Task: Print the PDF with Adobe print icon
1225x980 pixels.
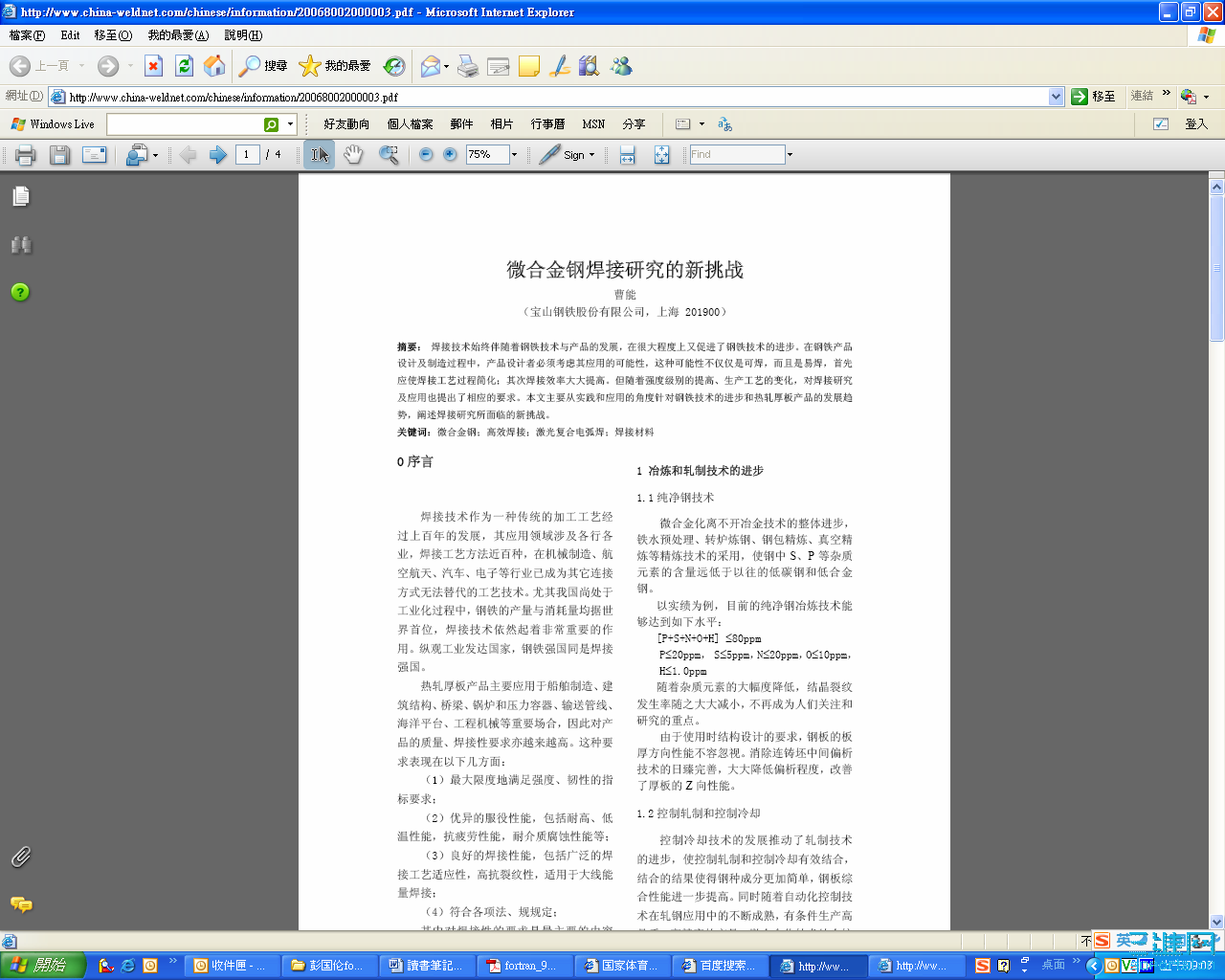Action: [26, 154]
